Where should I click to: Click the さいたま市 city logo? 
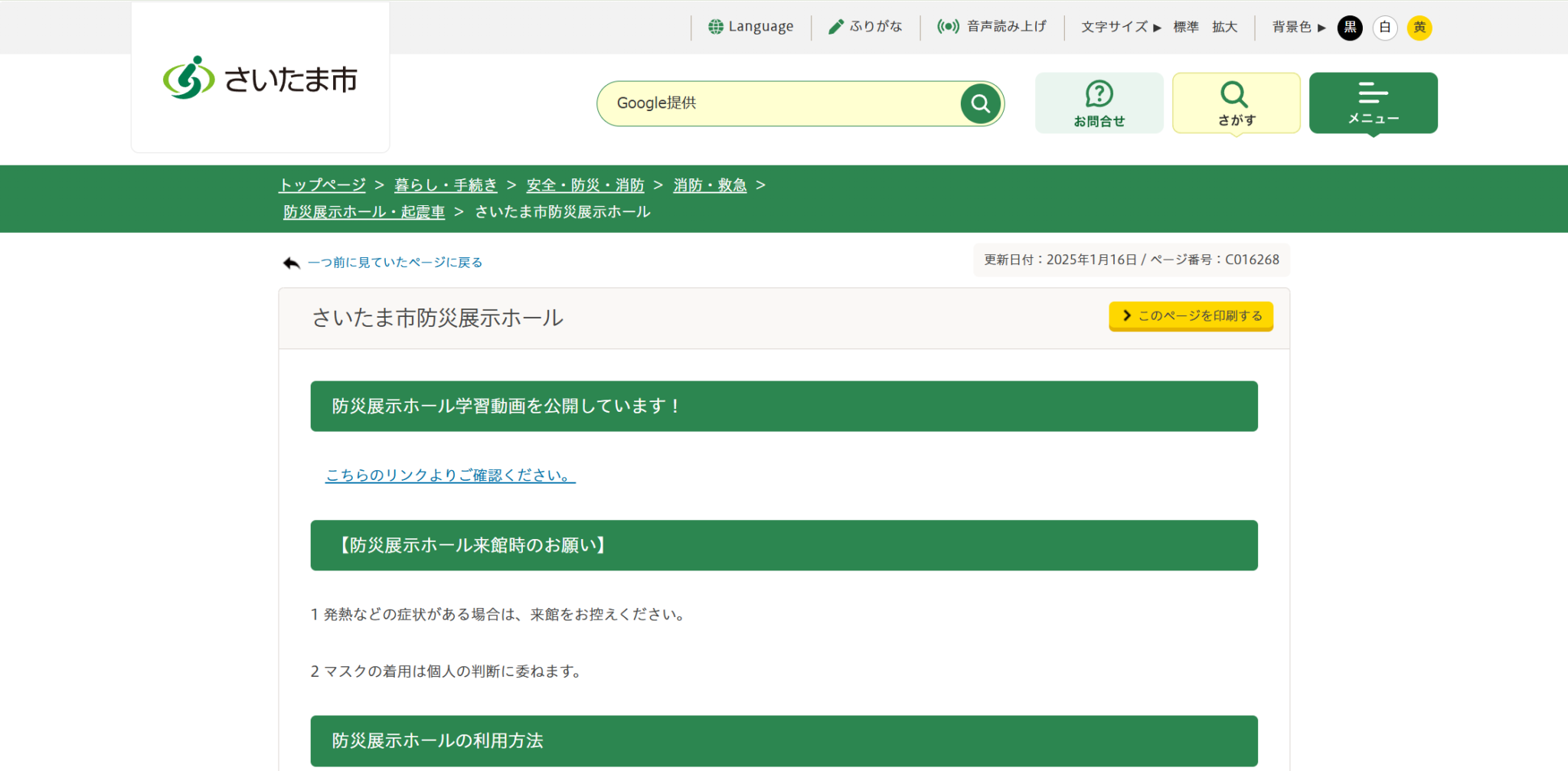[x=260, y=79]
